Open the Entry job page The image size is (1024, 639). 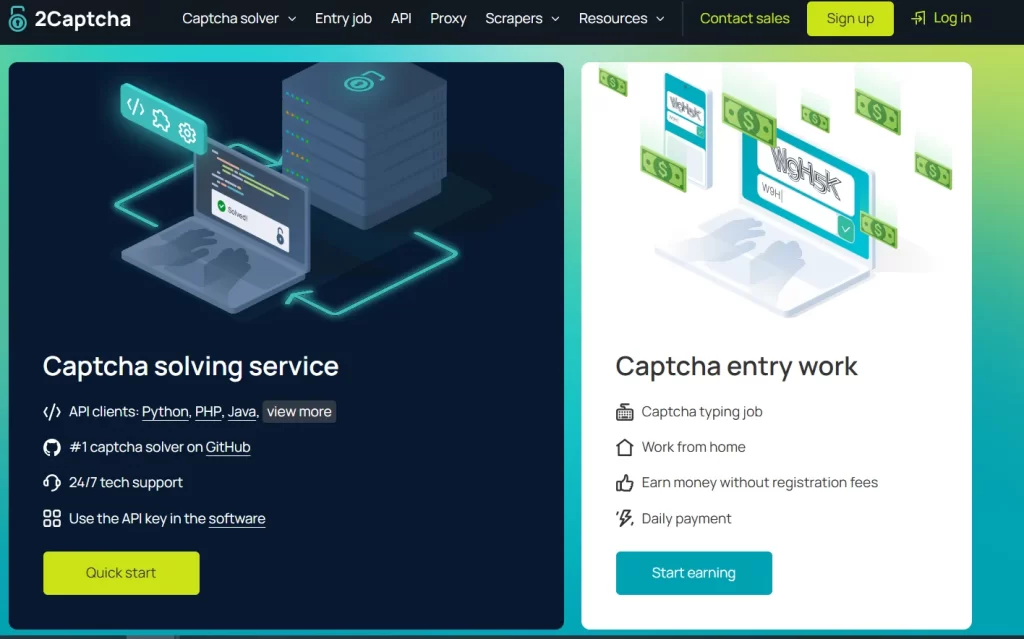point(344,18)
